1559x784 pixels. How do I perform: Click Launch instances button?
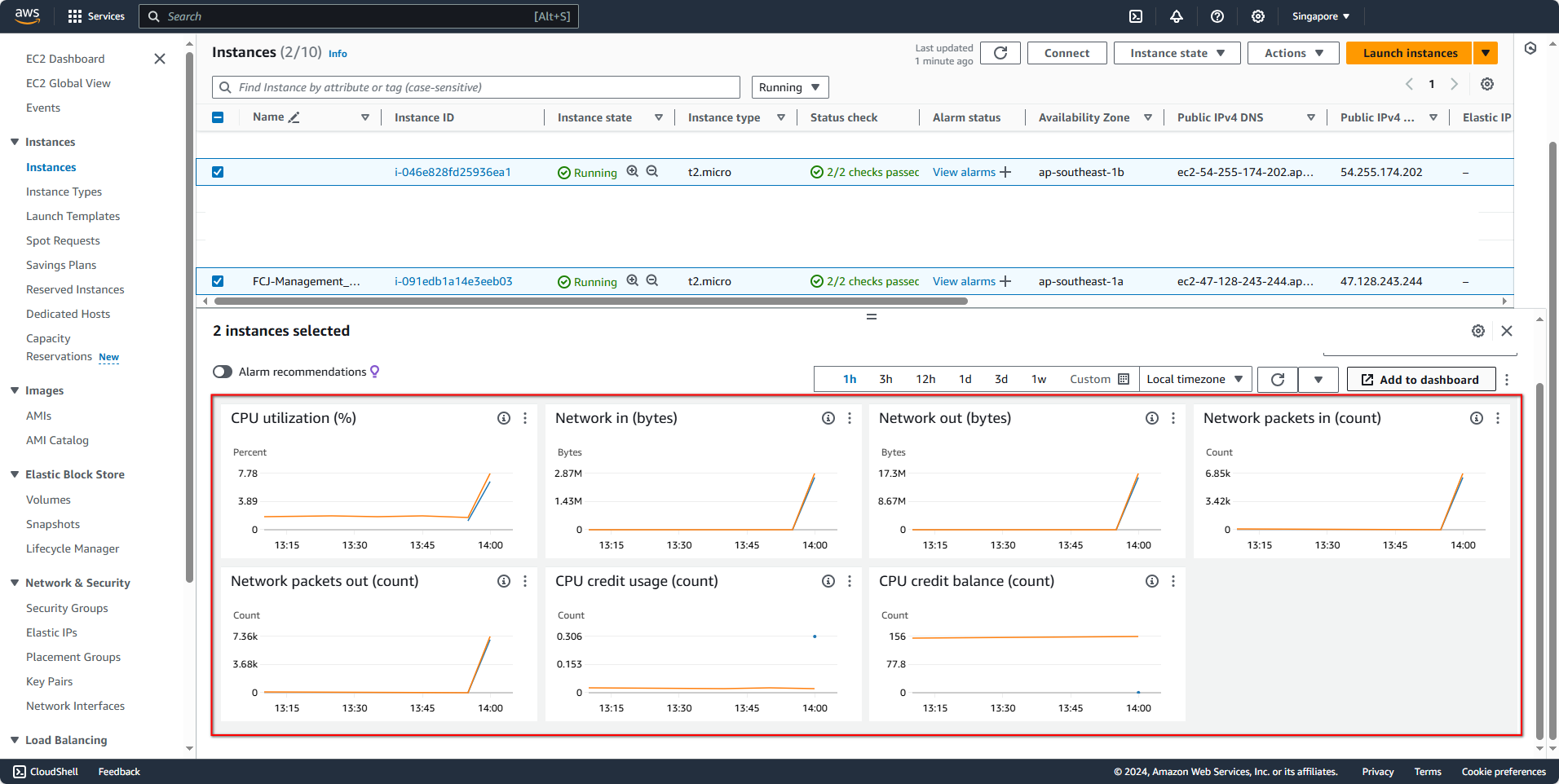1410,53
